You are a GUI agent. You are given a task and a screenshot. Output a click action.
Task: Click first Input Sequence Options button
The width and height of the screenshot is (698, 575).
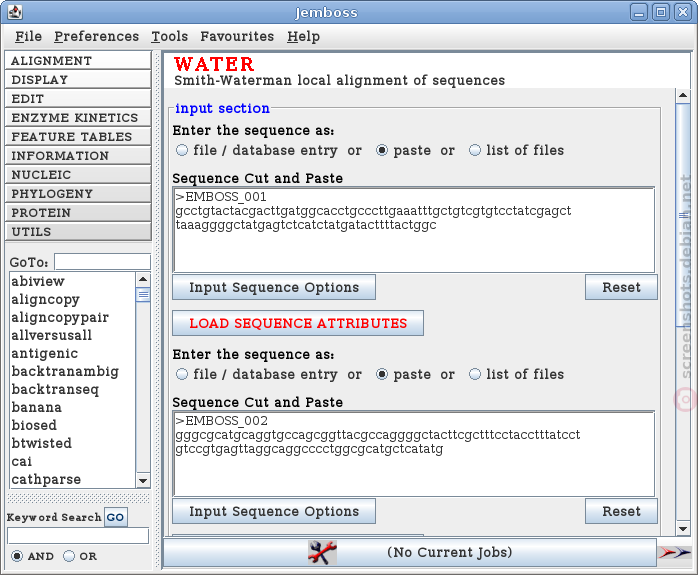(x=274, y=288)
